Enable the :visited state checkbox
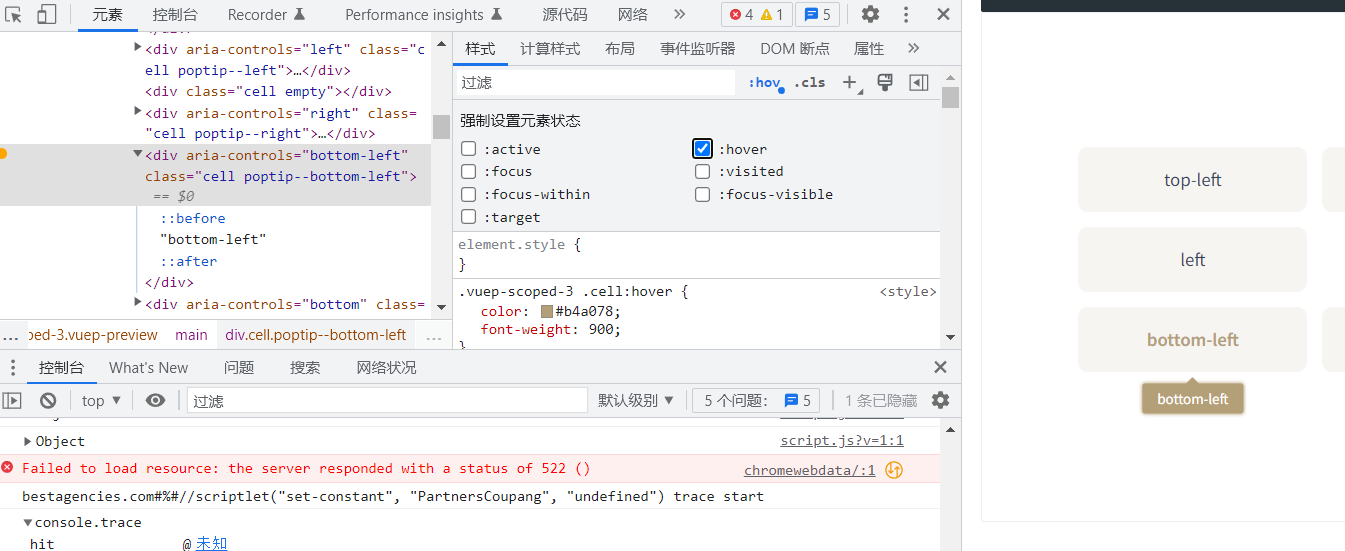1345x551 pixels. [703, 172]
